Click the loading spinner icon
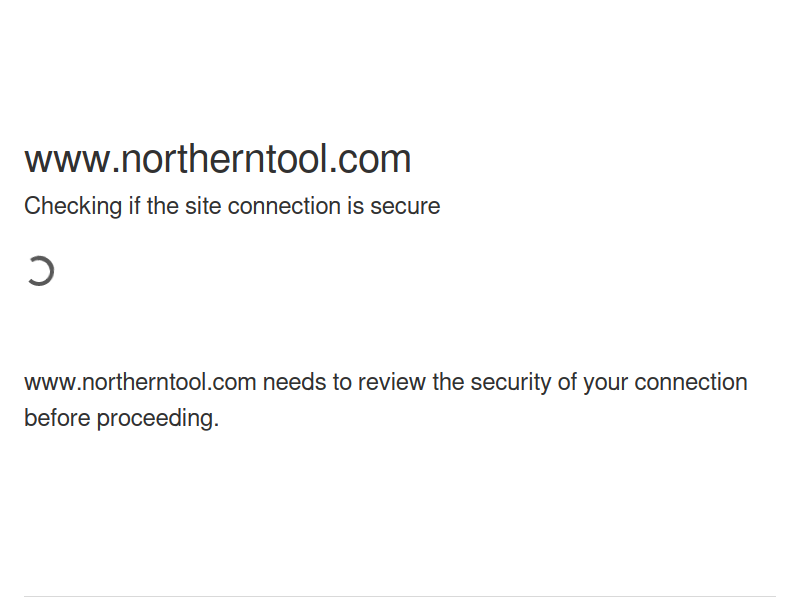The image size is (800, 600). coord(40,271)
